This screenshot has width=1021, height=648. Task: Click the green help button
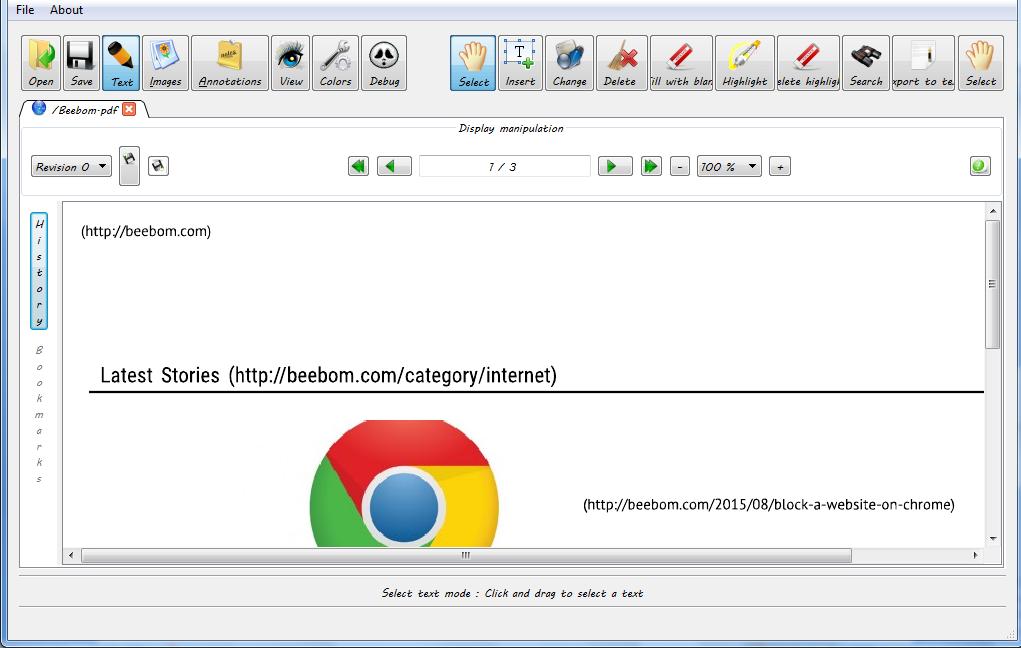(979, 165)
